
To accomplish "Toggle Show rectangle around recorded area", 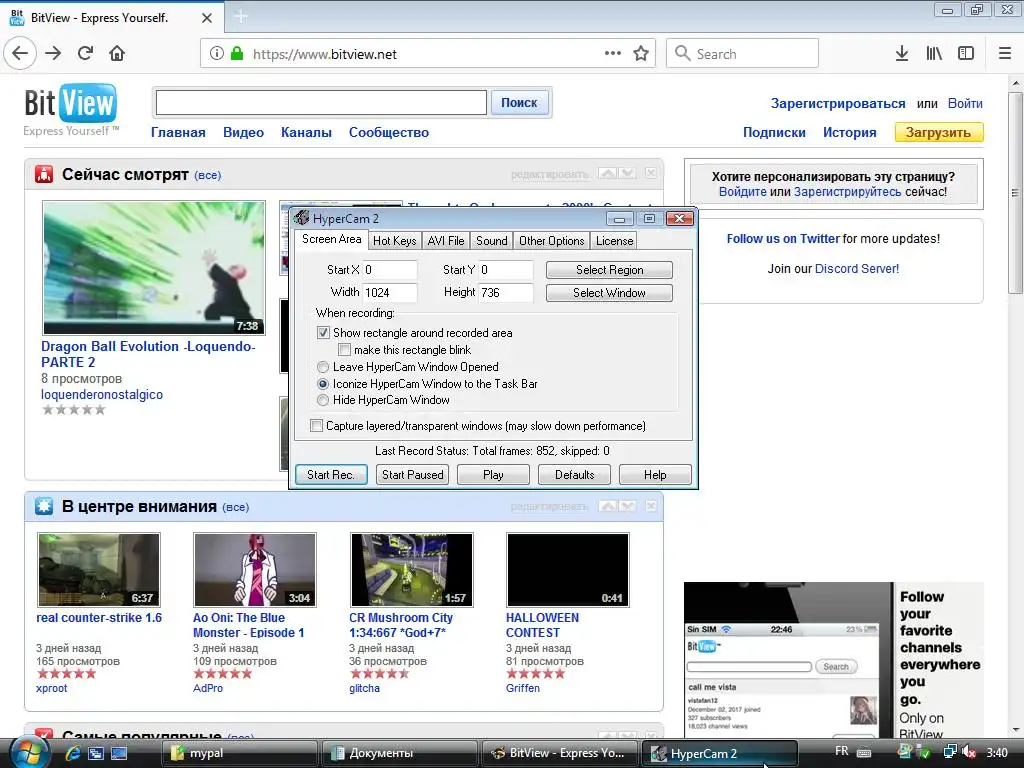I will [323, 332].
